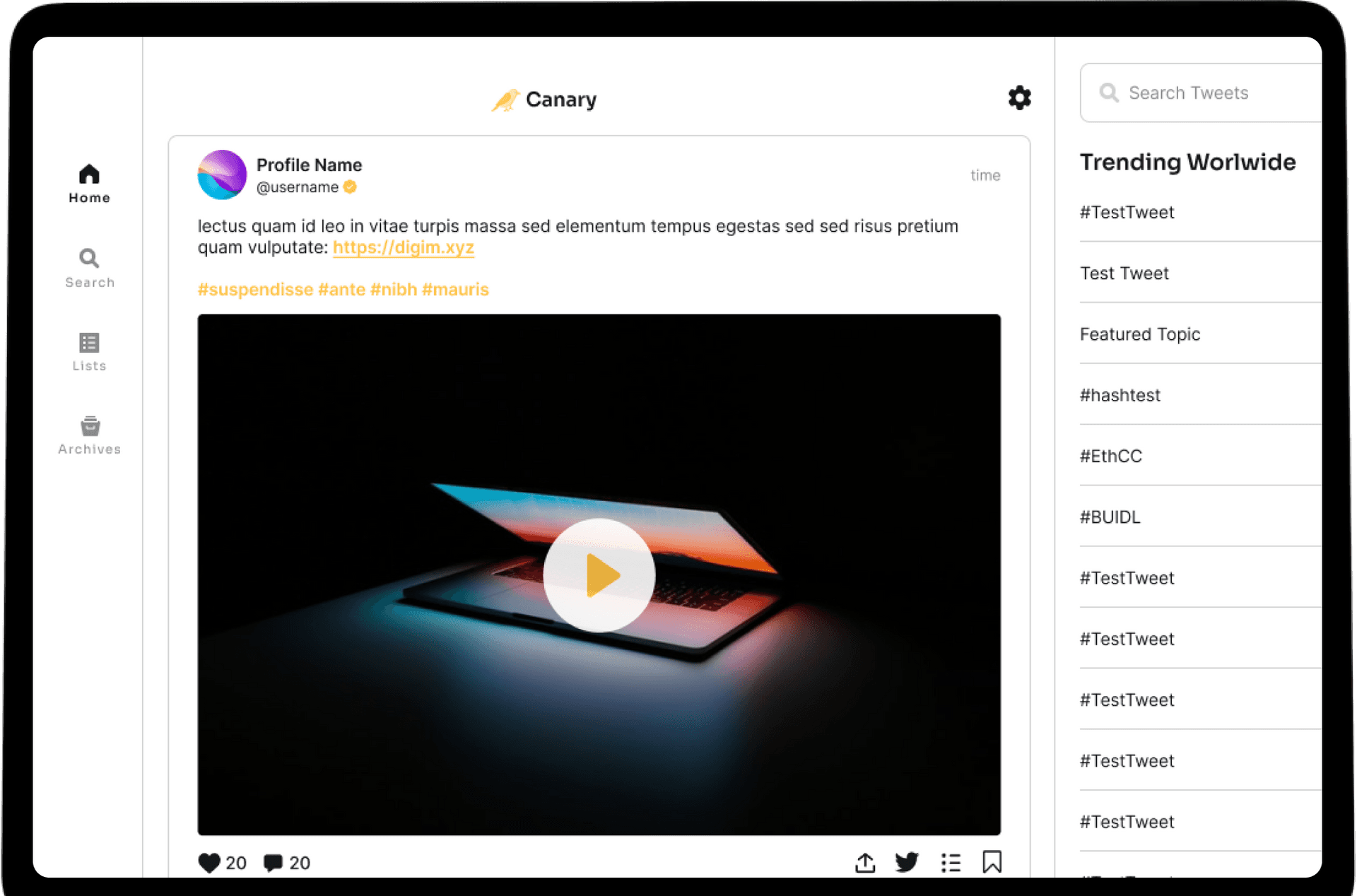The image size is (1357, 896).
Task: Open the settings gear at the top
Action: coord(1019,98)
